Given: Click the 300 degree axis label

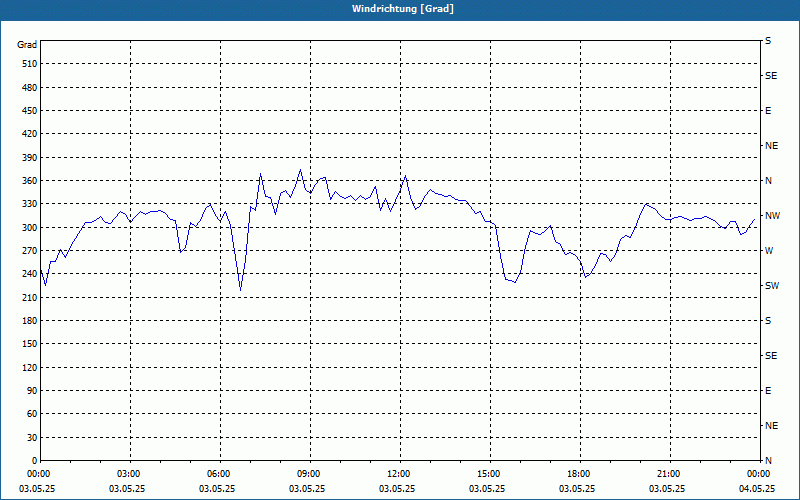Looking at the screenshot, I should pos(30,228).
